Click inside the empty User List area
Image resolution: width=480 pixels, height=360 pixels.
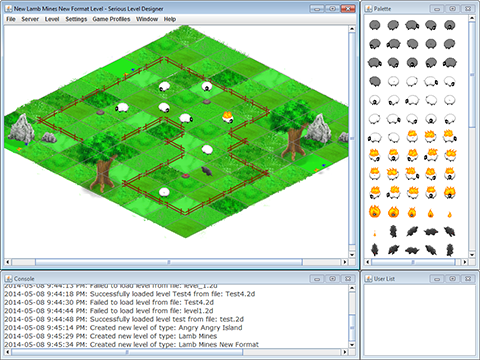[420, 319]
